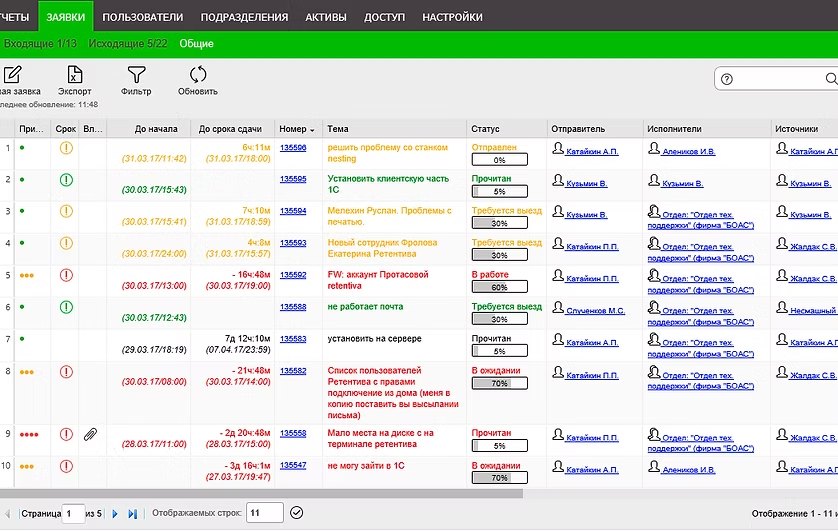The height and width of the screenshot is (531, 838).
Task: Click green deadline icon for request 135588
Action: click(66, 307)
